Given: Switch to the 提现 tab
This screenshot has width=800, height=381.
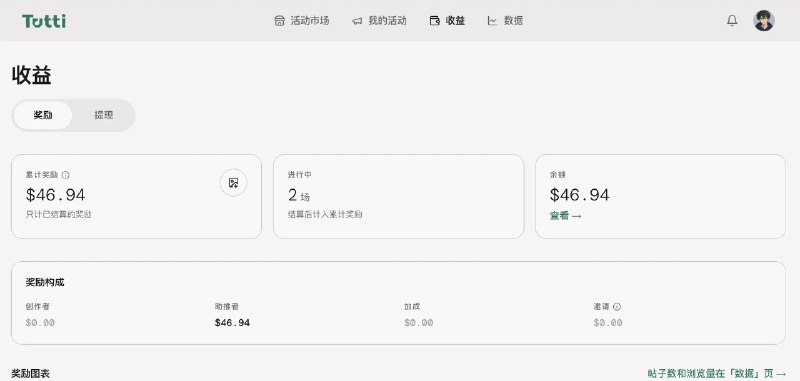Looking at the screenshot, I should pyautogui.click(x=104, y=115).
